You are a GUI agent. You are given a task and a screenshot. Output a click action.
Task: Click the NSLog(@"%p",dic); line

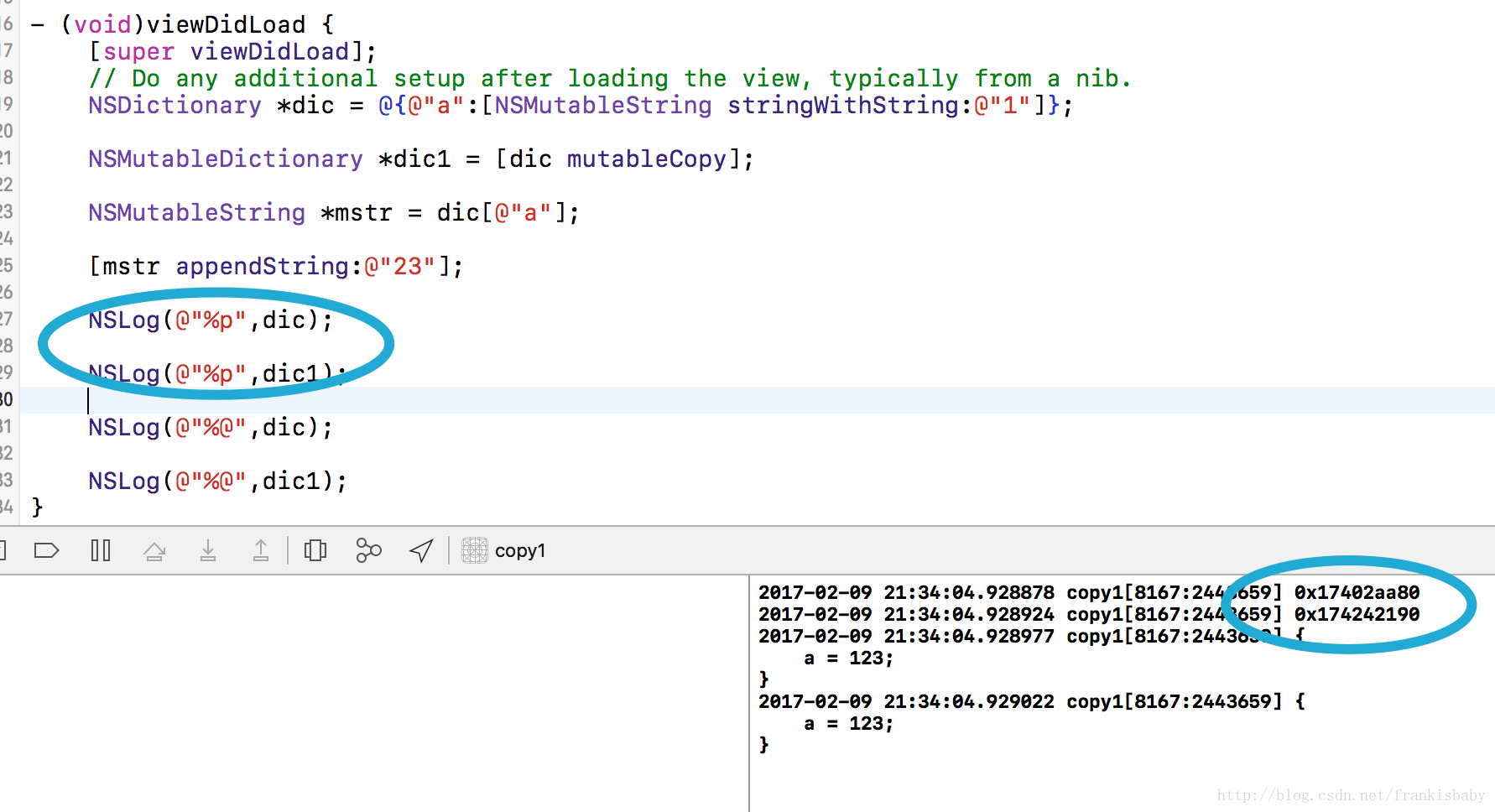tap(211, 320)
